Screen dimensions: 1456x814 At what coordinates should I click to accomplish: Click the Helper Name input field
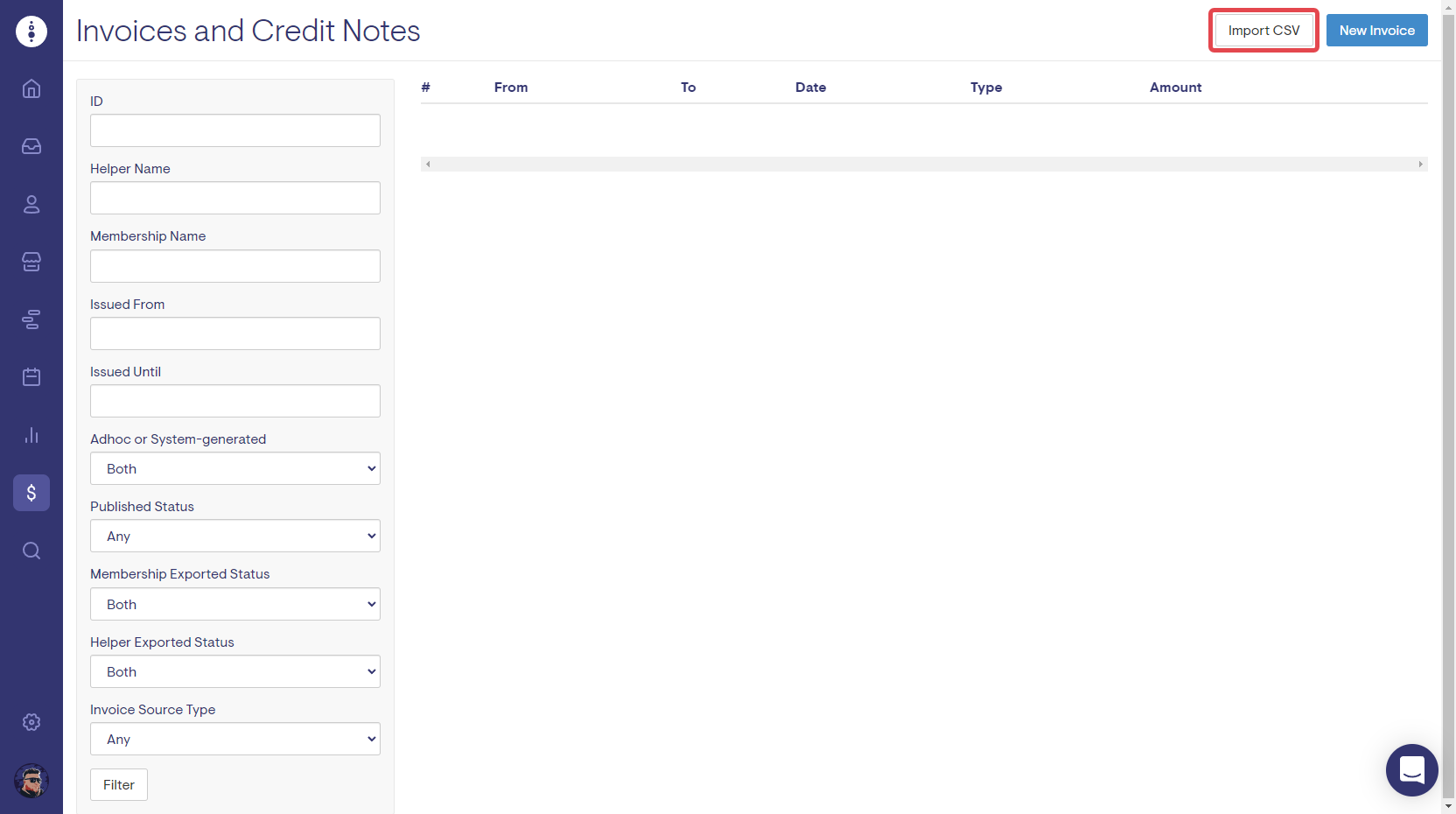[235, 198]
